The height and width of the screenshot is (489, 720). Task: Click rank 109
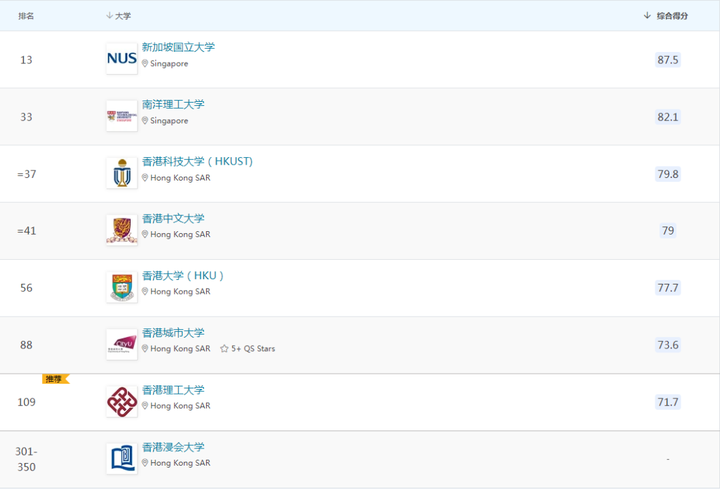click(26, 402)
